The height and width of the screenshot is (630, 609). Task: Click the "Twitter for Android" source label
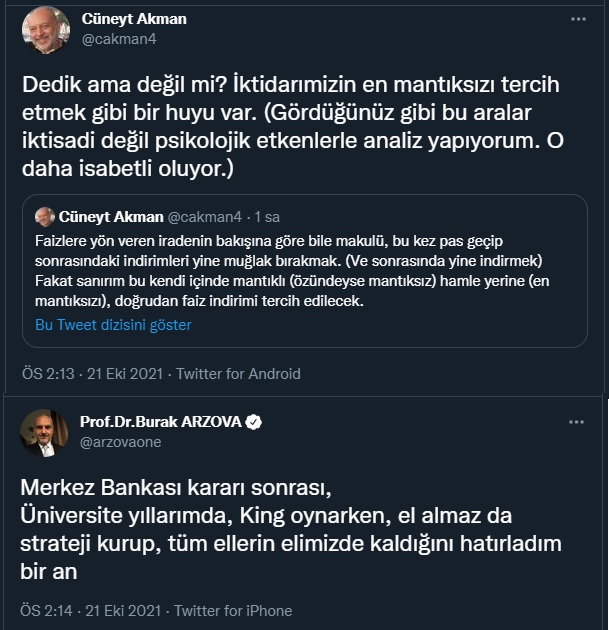tap(238, 374)
